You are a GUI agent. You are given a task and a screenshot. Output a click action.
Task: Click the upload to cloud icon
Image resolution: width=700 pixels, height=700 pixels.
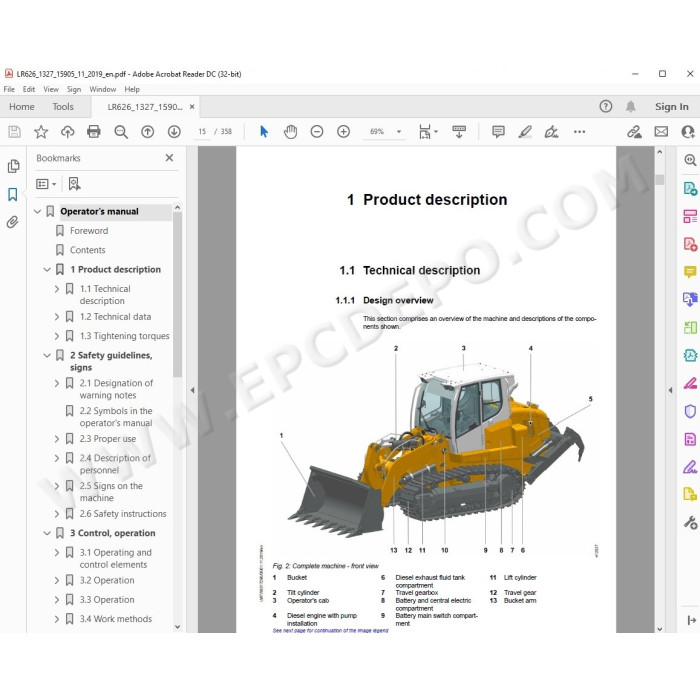(67, 132)
